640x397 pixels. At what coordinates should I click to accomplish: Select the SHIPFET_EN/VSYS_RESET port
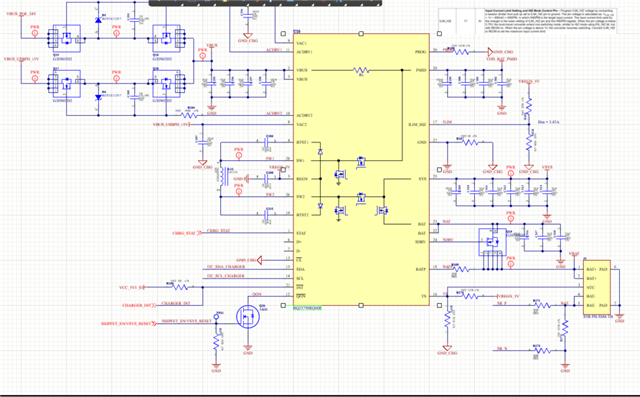point(129,324)
